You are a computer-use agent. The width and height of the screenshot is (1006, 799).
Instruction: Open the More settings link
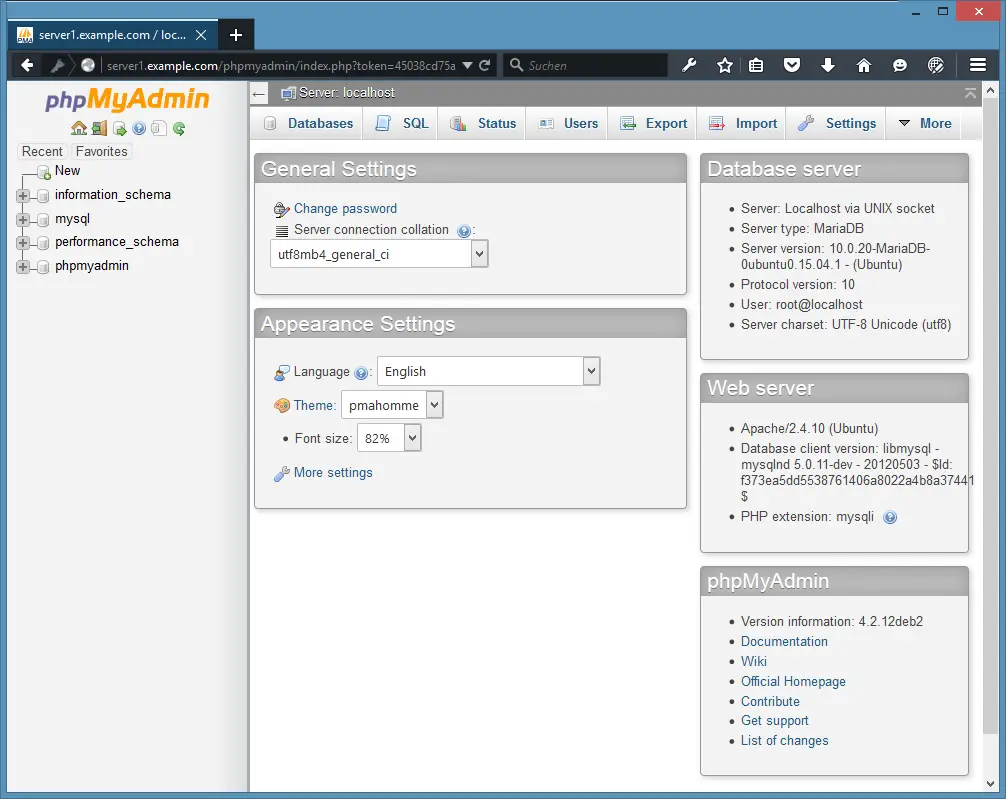tap(333, 472)
